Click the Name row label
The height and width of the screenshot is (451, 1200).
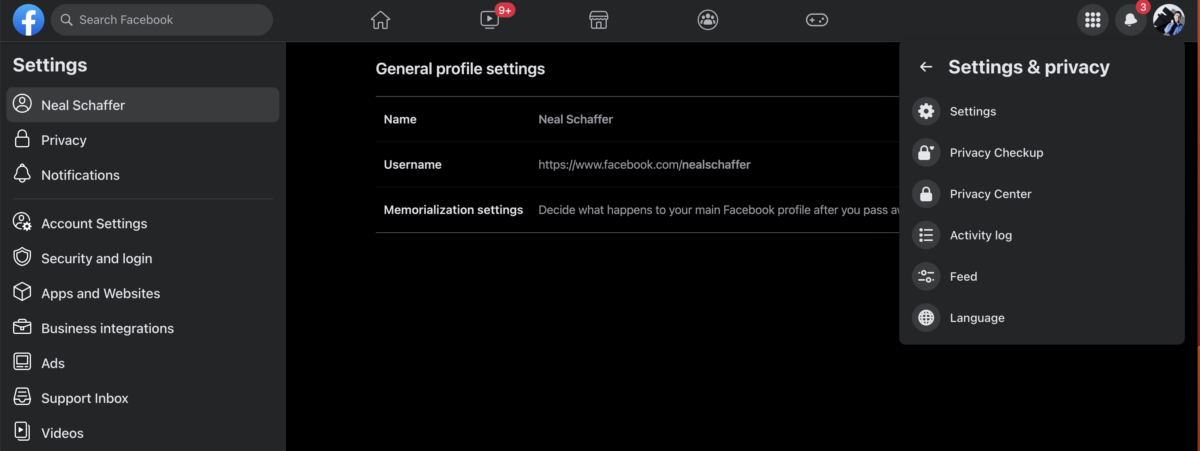click(400, 119)
